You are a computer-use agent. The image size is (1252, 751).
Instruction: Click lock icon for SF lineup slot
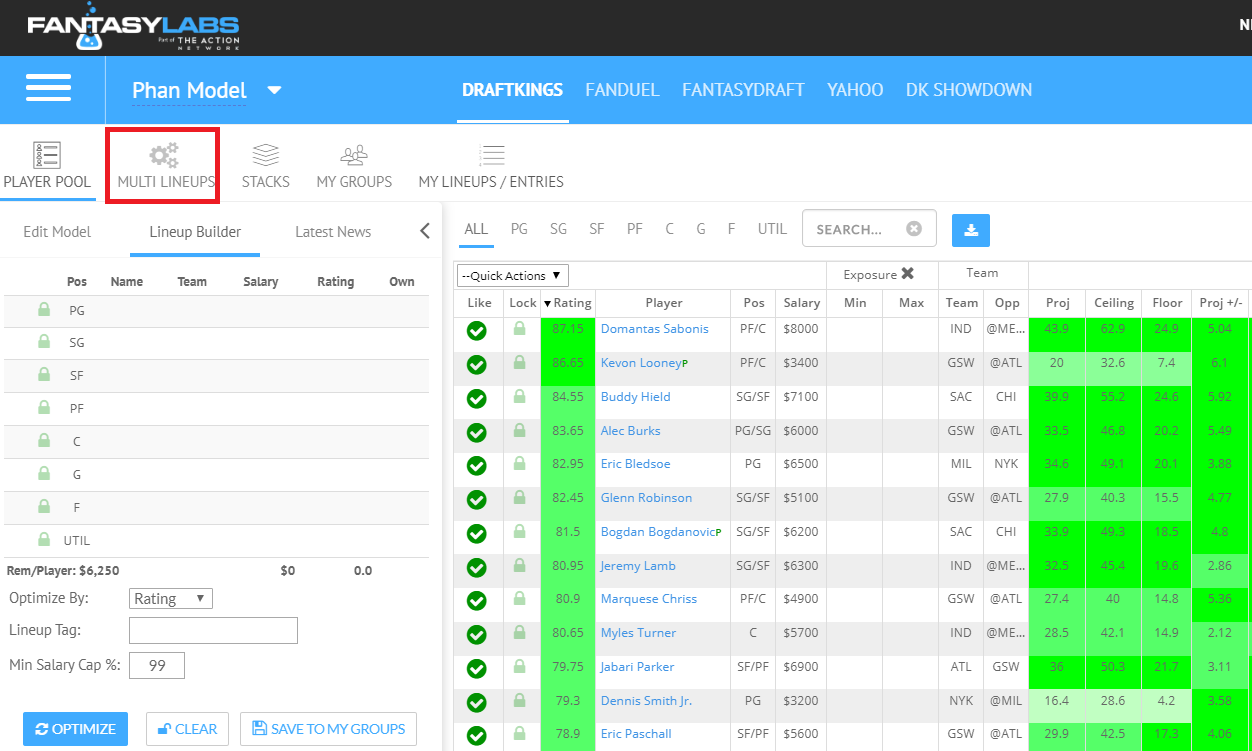pyautogui.click(x=44, y=375)
